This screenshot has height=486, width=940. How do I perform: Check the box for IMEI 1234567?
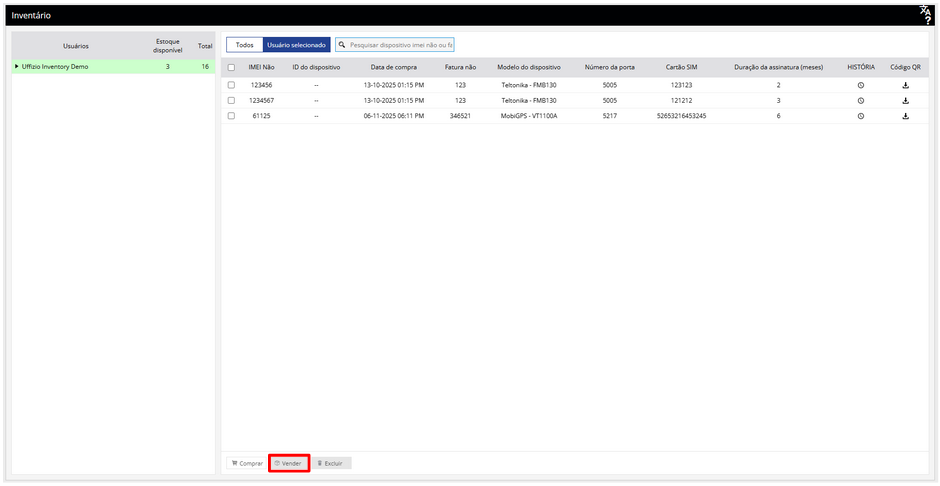[x=232, y=101]
